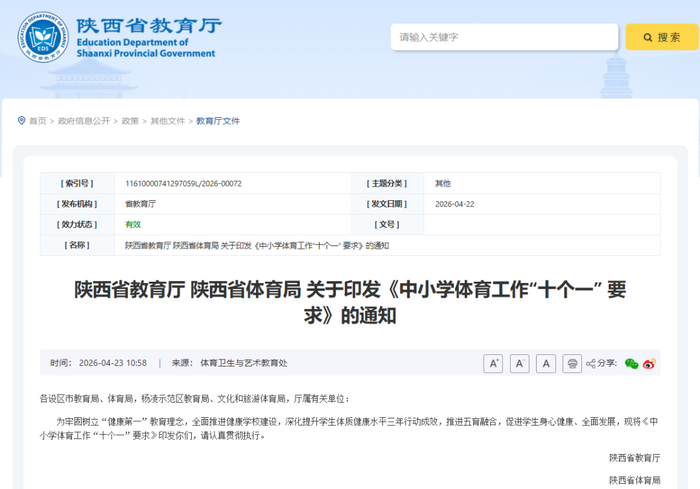Reset font size with plain A icon
Screen dimensions: 700x489
pyautogui.click(x=546, y=364)
